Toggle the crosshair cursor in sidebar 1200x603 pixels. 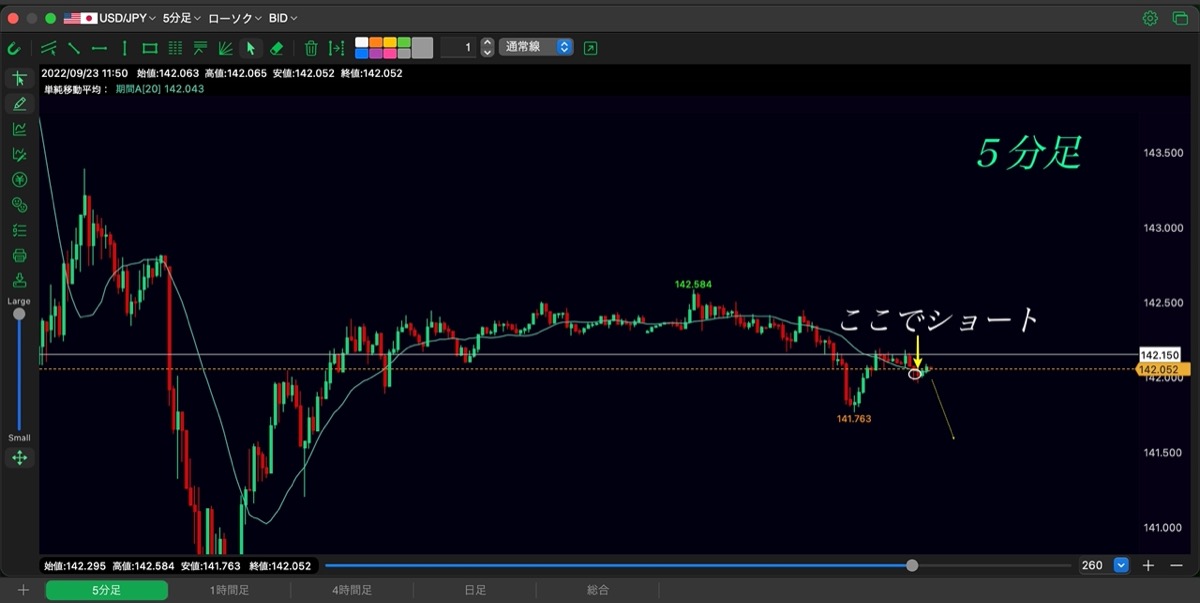pyautogui.click(x=19, y=79)
